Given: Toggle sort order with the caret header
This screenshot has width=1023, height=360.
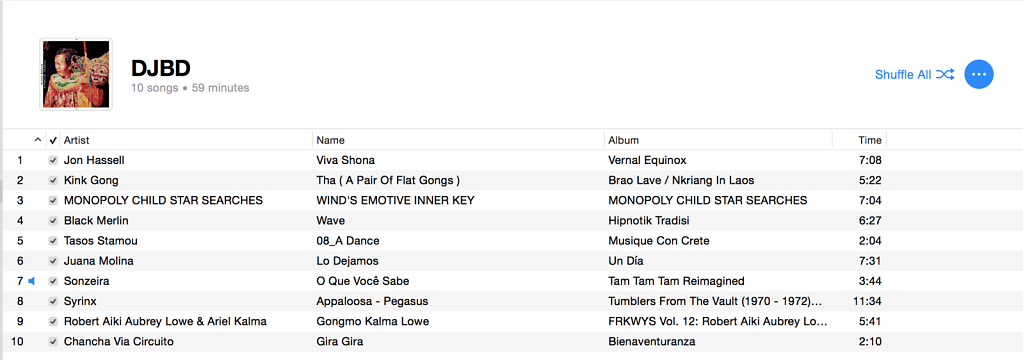Looking at the screenshot, I should point(37,140).
